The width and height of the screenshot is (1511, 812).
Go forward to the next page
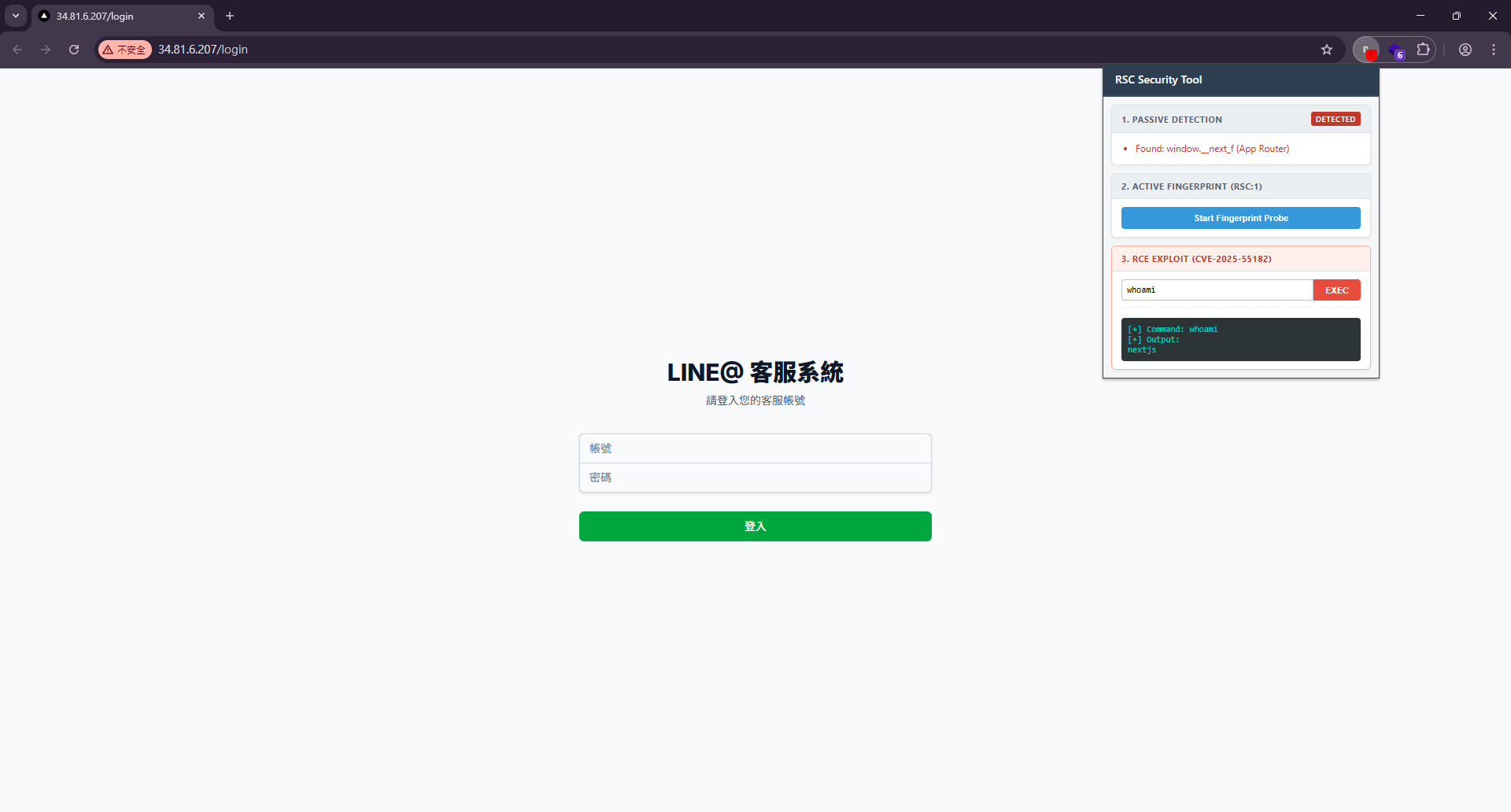tap(46, 50)
